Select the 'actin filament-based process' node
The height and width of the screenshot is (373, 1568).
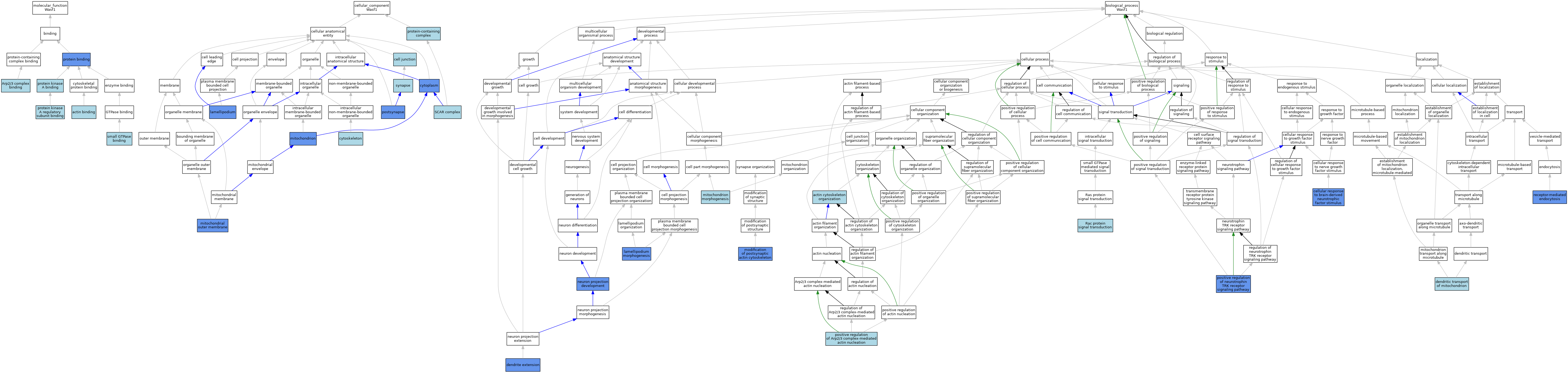tap(862, 86)
